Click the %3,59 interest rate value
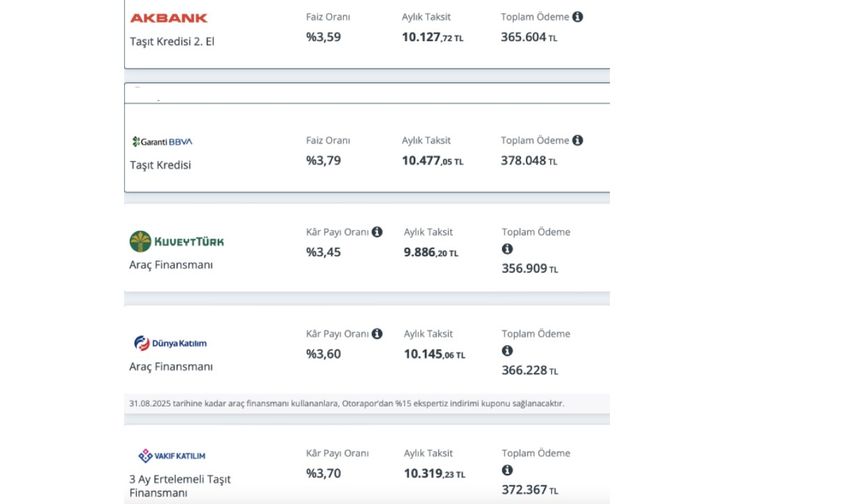Viewport: 860px width, 504px height. pos(324,37)
